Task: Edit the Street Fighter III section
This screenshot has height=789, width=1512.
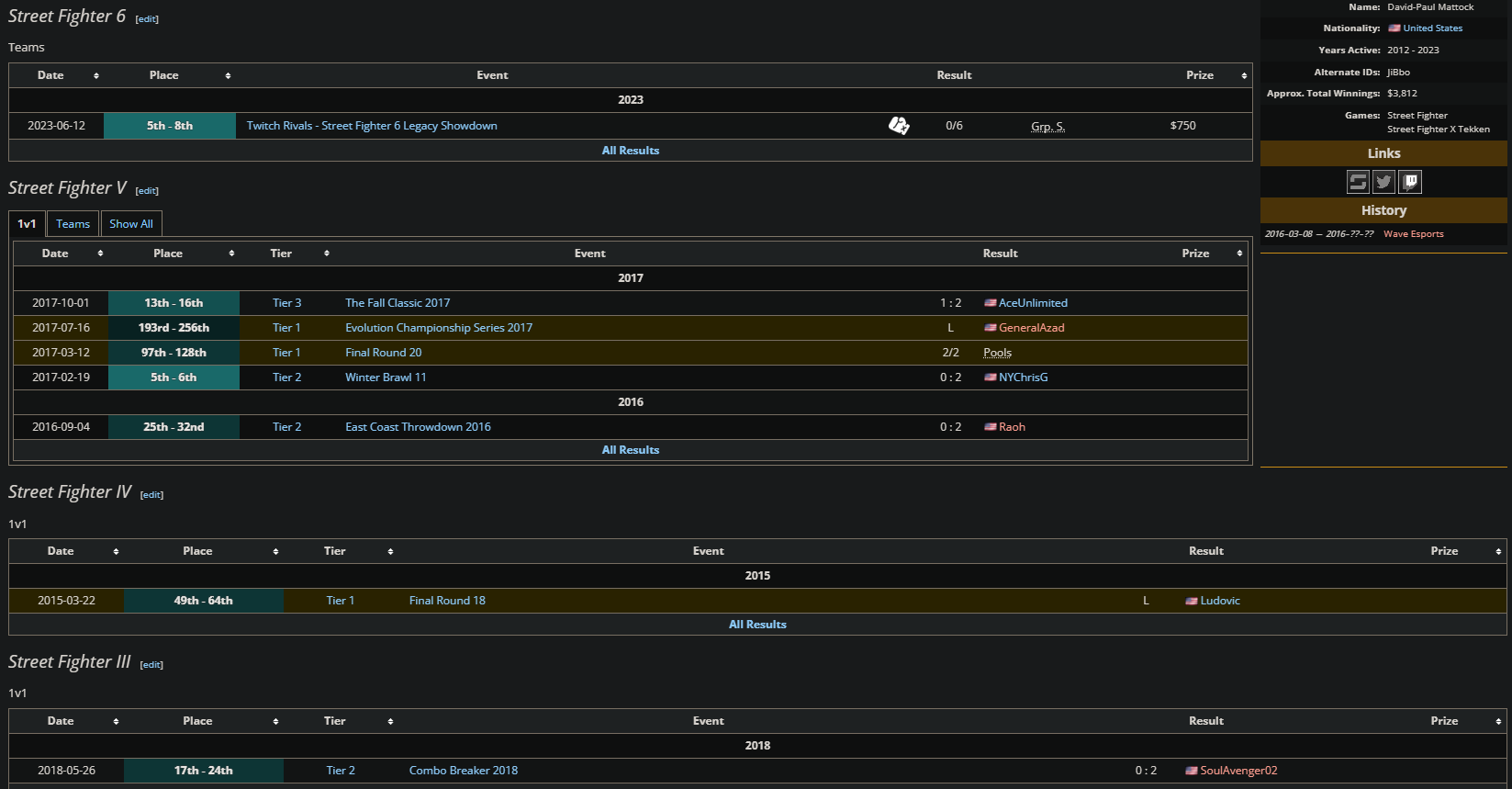Action: [x=151, y=665]
